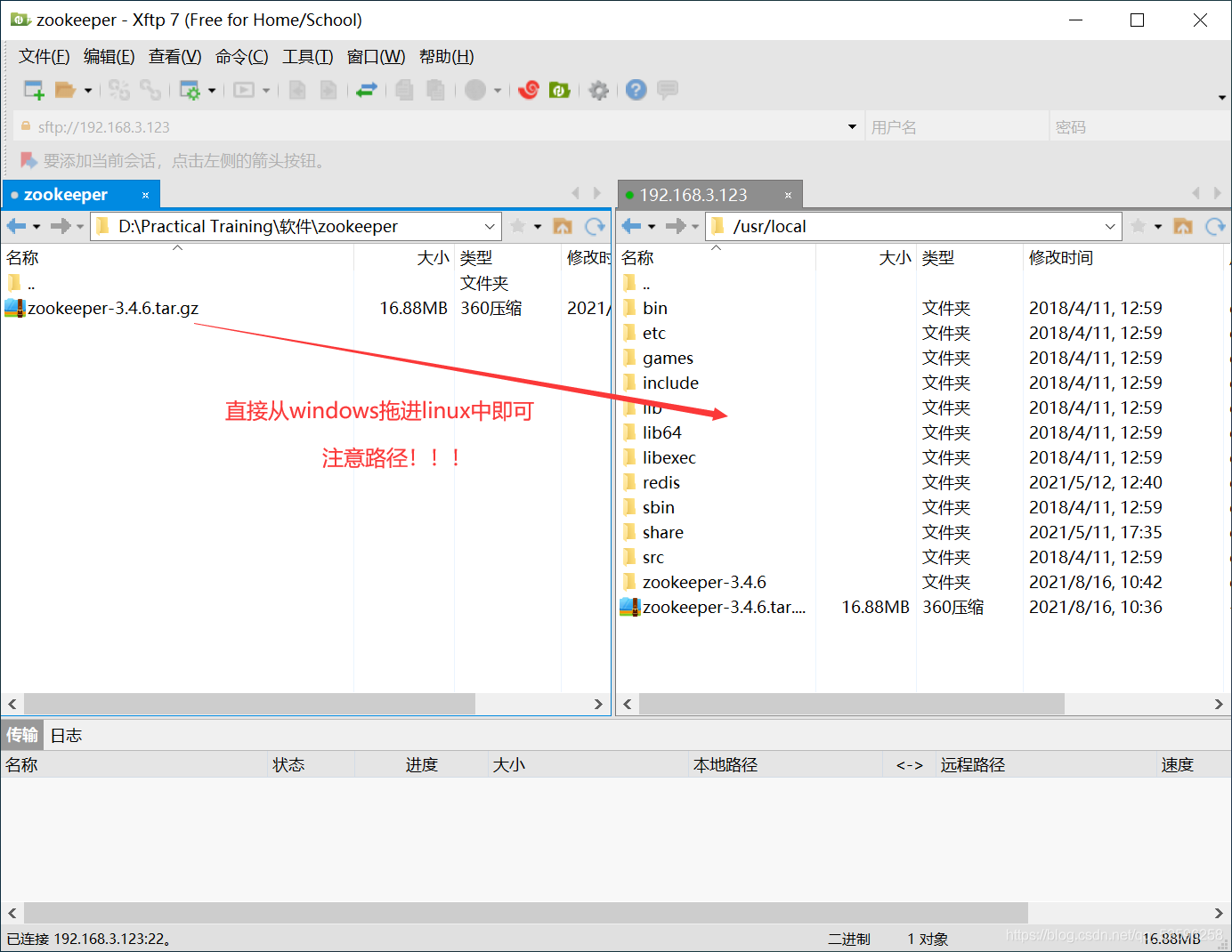Expand remote back-history dropdown arrow
This screenshot has width=1232, height=952.
pos(652,227)
